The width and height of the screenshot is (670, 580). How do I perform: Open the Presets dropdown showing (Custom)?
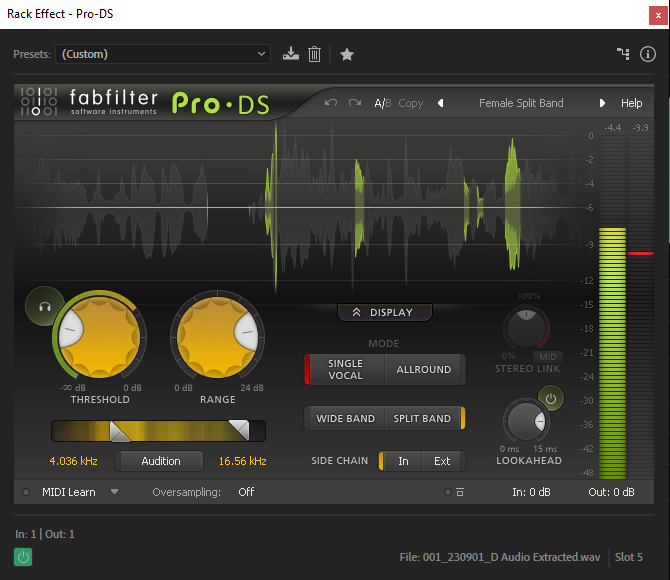[x=163, y=54]
